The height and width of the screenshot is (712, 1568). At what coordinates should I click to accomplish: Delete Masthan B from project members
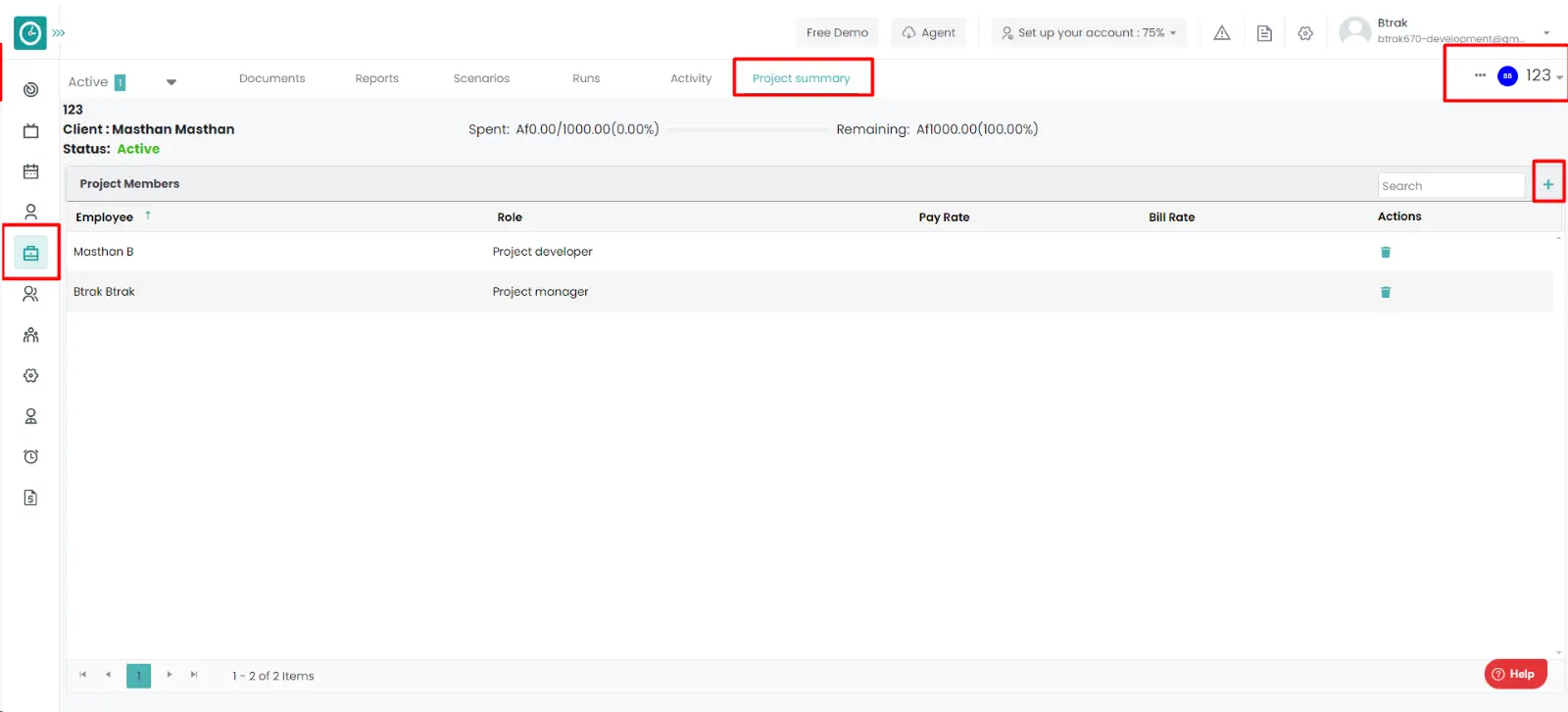point(1385,253)
